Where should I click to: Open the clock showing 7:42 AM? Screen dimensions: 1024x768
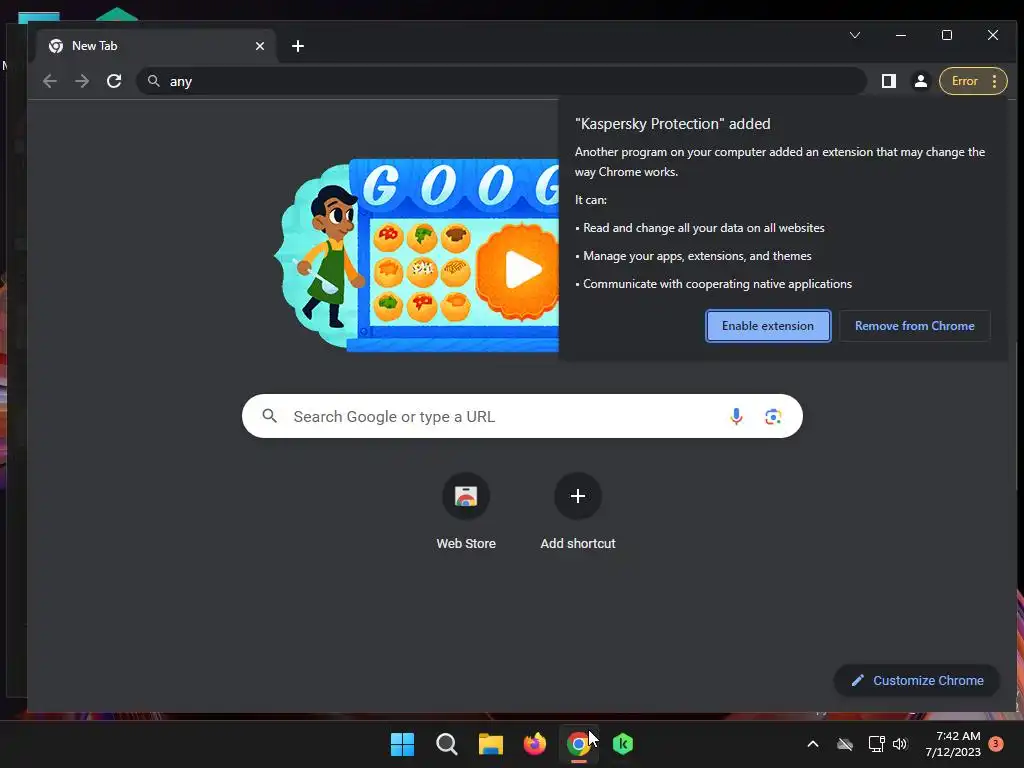click(x=953, y=744)
